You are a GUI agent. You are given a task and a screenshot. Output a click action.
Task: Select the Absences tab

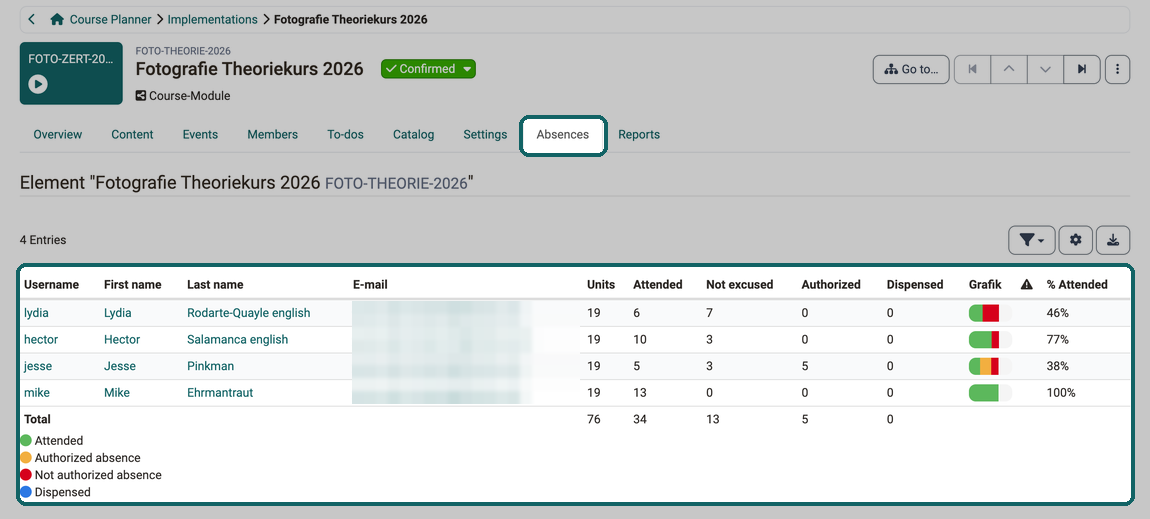563,135
